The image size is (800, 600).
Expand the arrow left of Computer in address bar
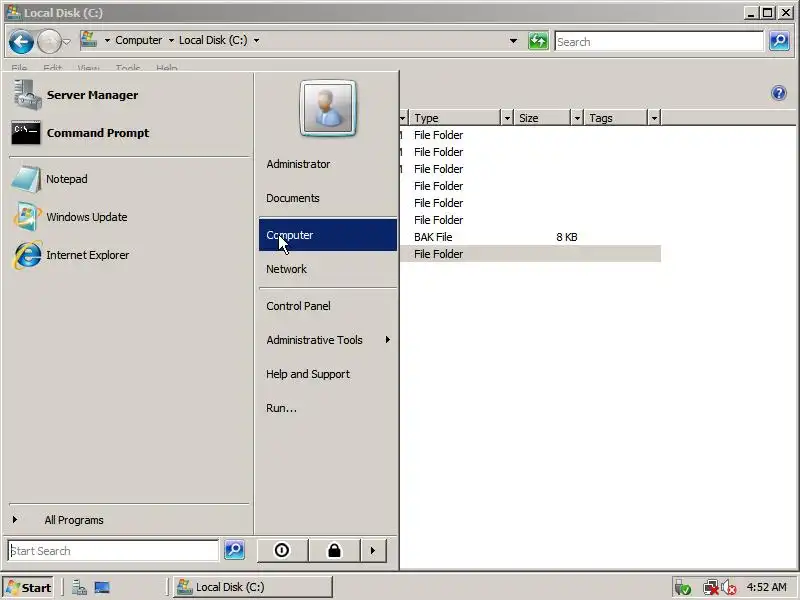click(x=107, y=40)
